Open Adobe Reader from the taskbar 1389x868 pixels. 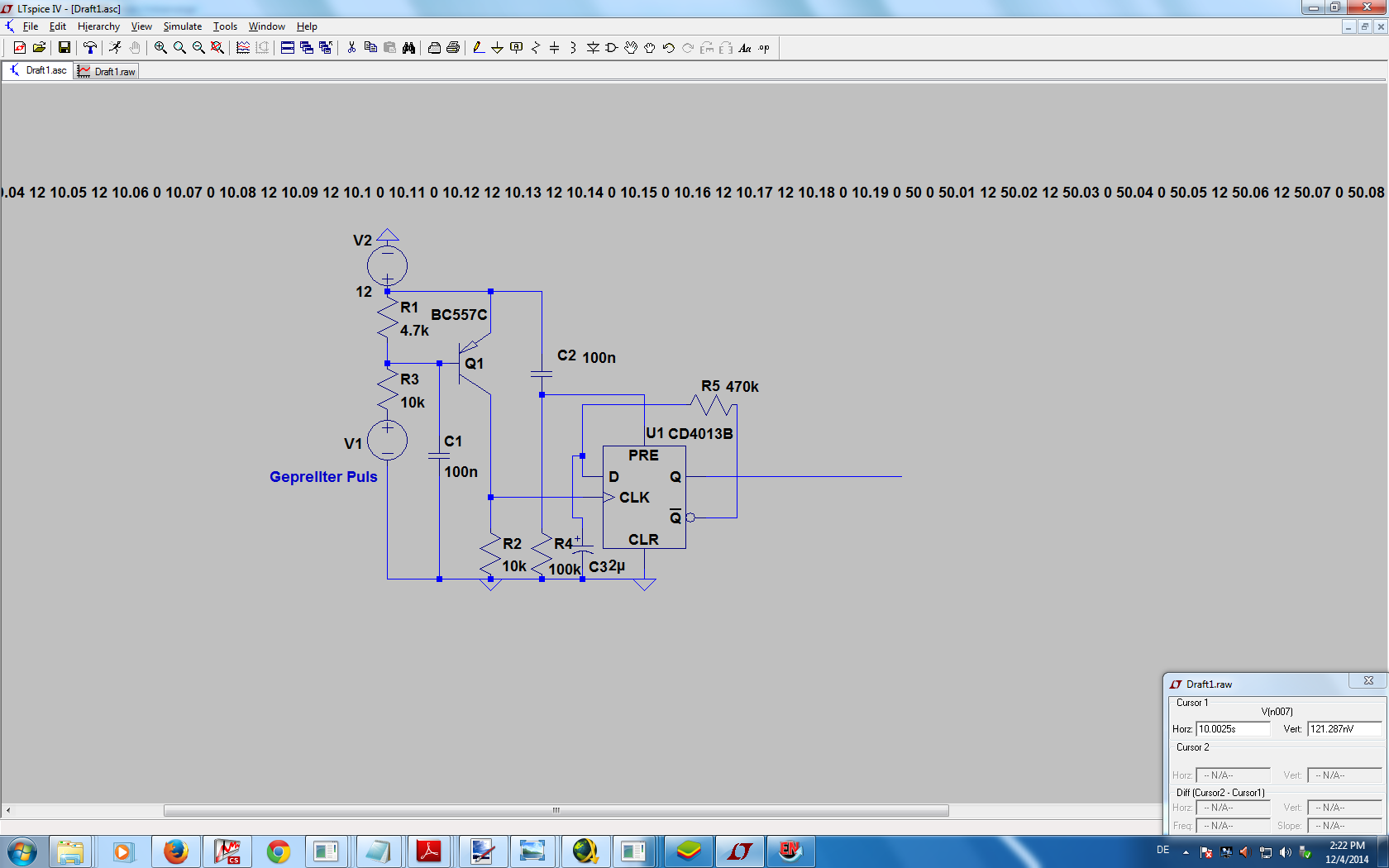pyautogui.click(x=429, y=851)
